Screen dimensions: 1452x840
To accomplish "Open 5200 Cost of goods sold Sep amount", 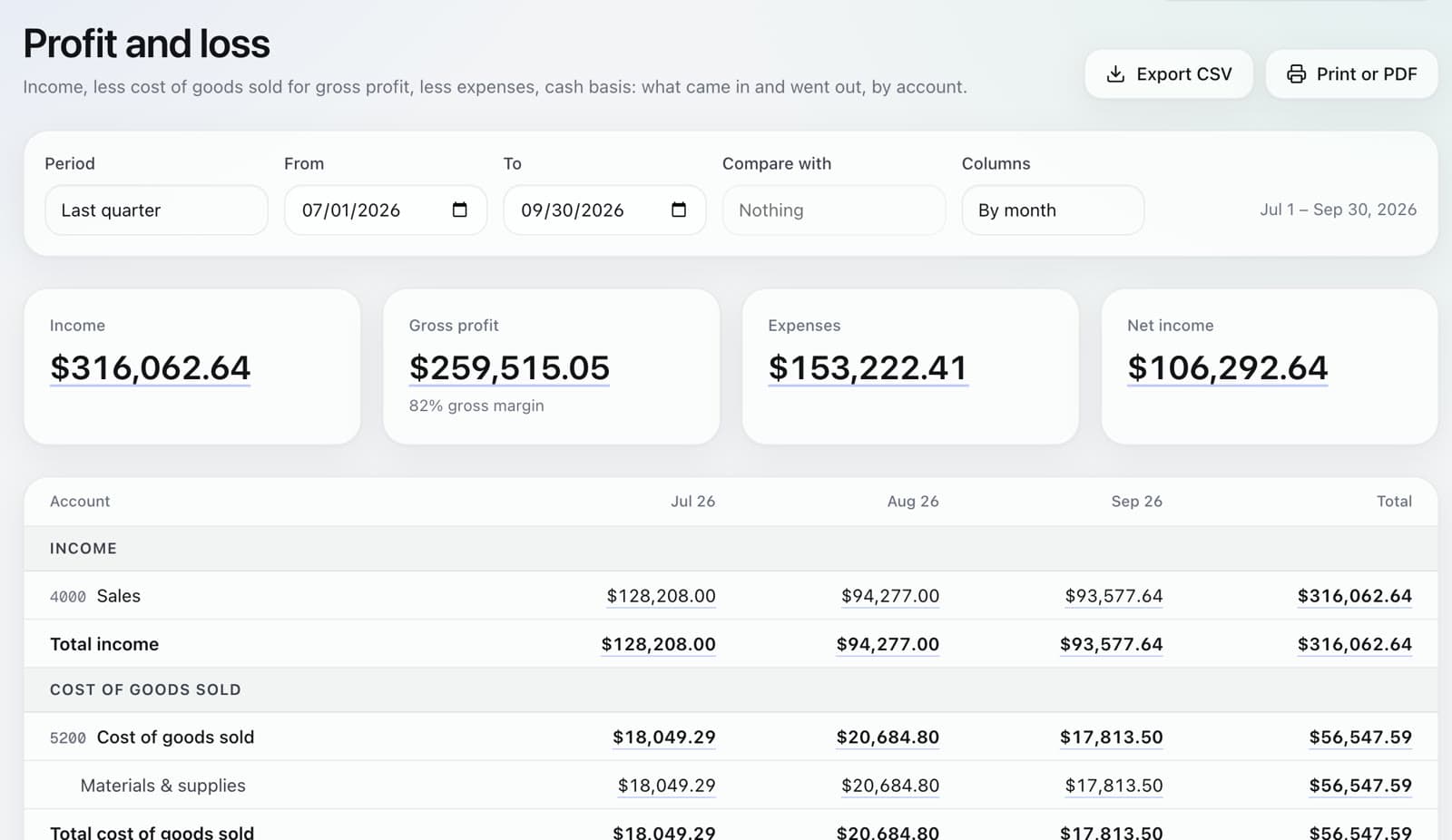I will click(x=1112, y=737).
